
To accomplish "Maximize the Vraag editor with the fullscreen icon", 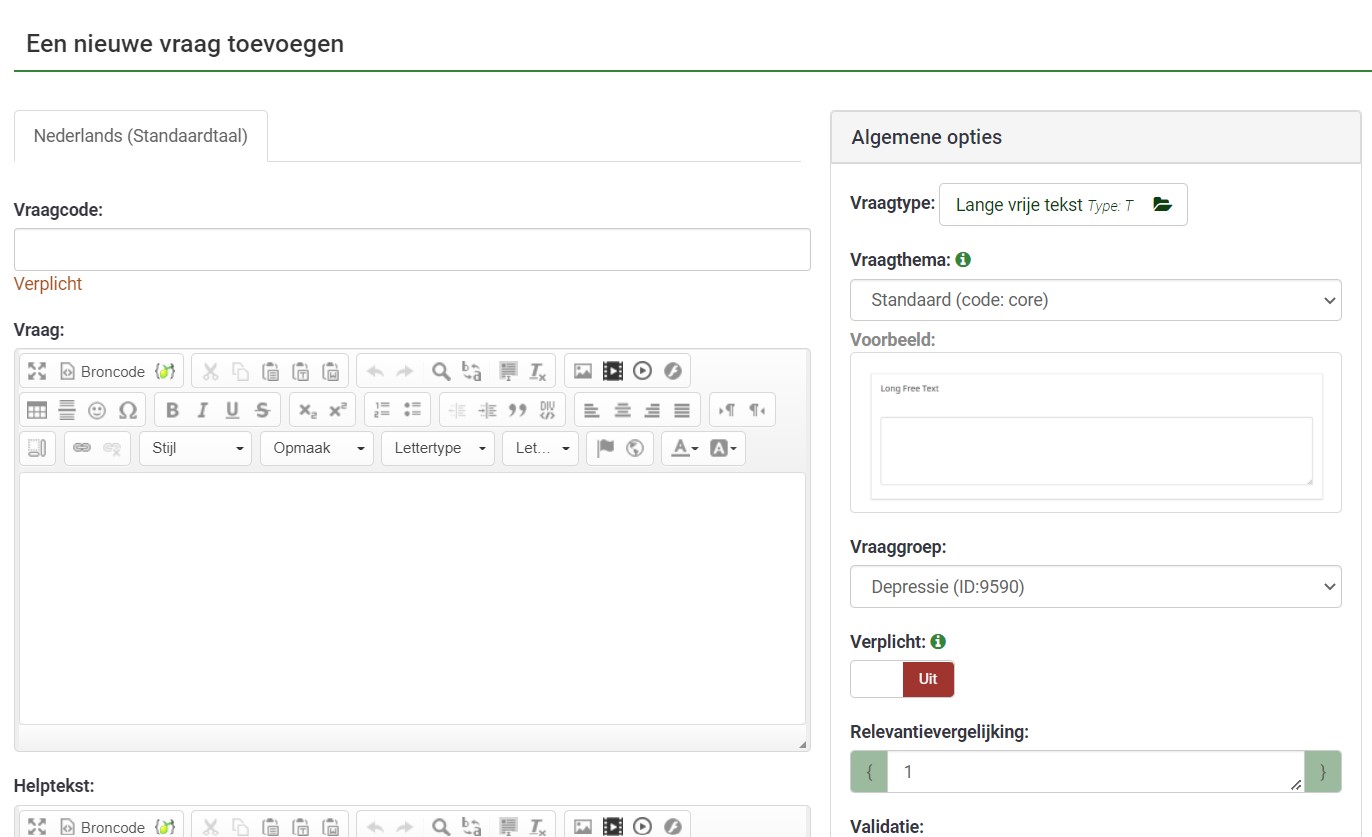I will [37, 372].
